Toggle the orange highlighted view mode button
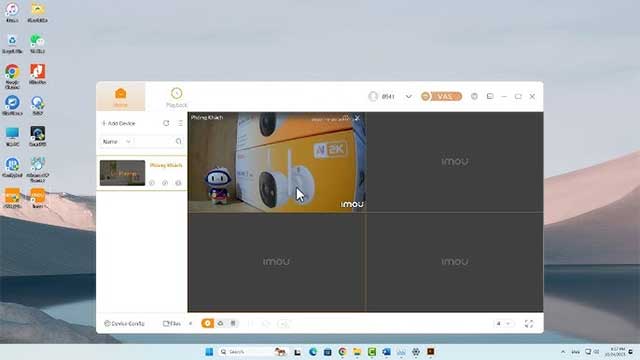This screenshot has height=360, width=640. pyautogui.click(x=207, y=323)
